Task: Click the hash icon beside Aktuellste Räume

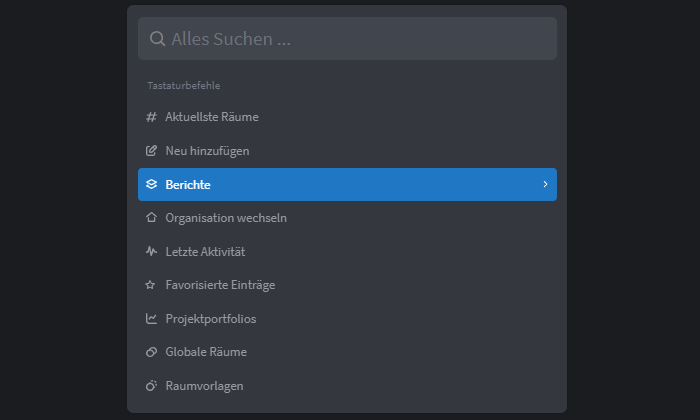Action: pyautogui.click(x=151, y=117)
